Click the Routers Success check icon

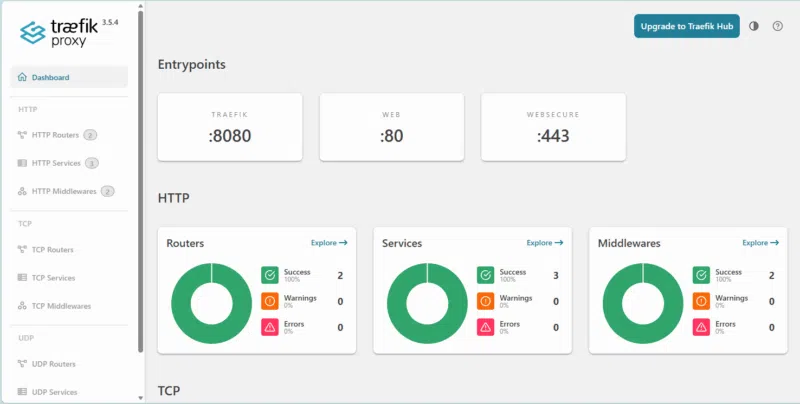[x=270, y=275]
